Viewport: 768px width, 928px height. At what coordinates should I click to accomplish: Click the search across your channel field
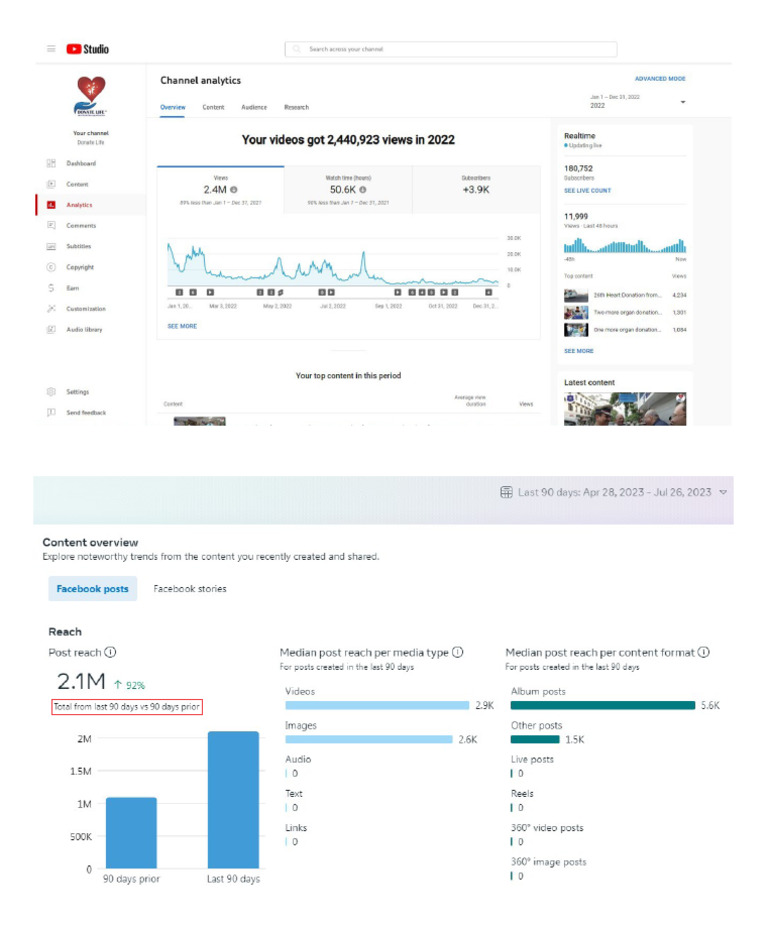click(x=451, y=49)
